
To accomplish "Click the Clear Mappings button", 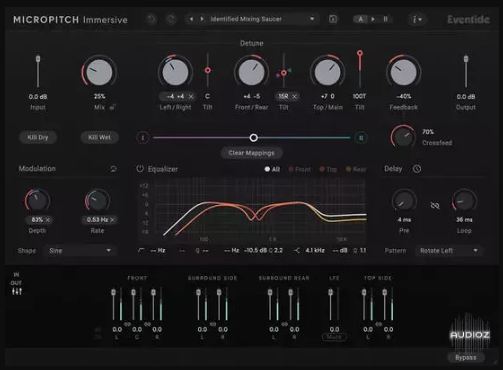I will click(251, 153).
